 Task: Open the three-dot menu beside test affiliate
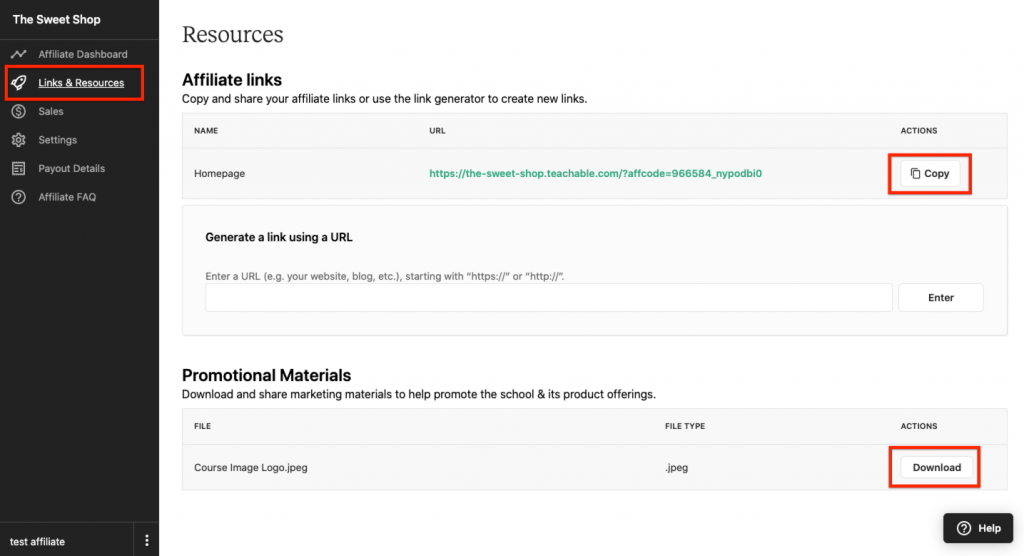tap(147, 541)
